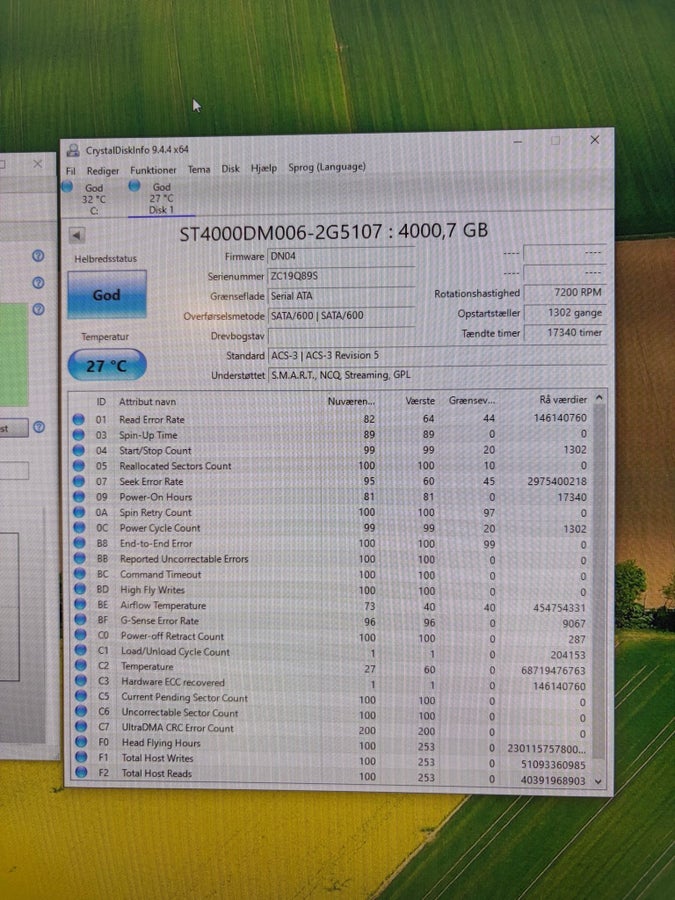Screen dimensions: 675x900
Task: Click the help icon beside button in left window
Action: (38, 428)
